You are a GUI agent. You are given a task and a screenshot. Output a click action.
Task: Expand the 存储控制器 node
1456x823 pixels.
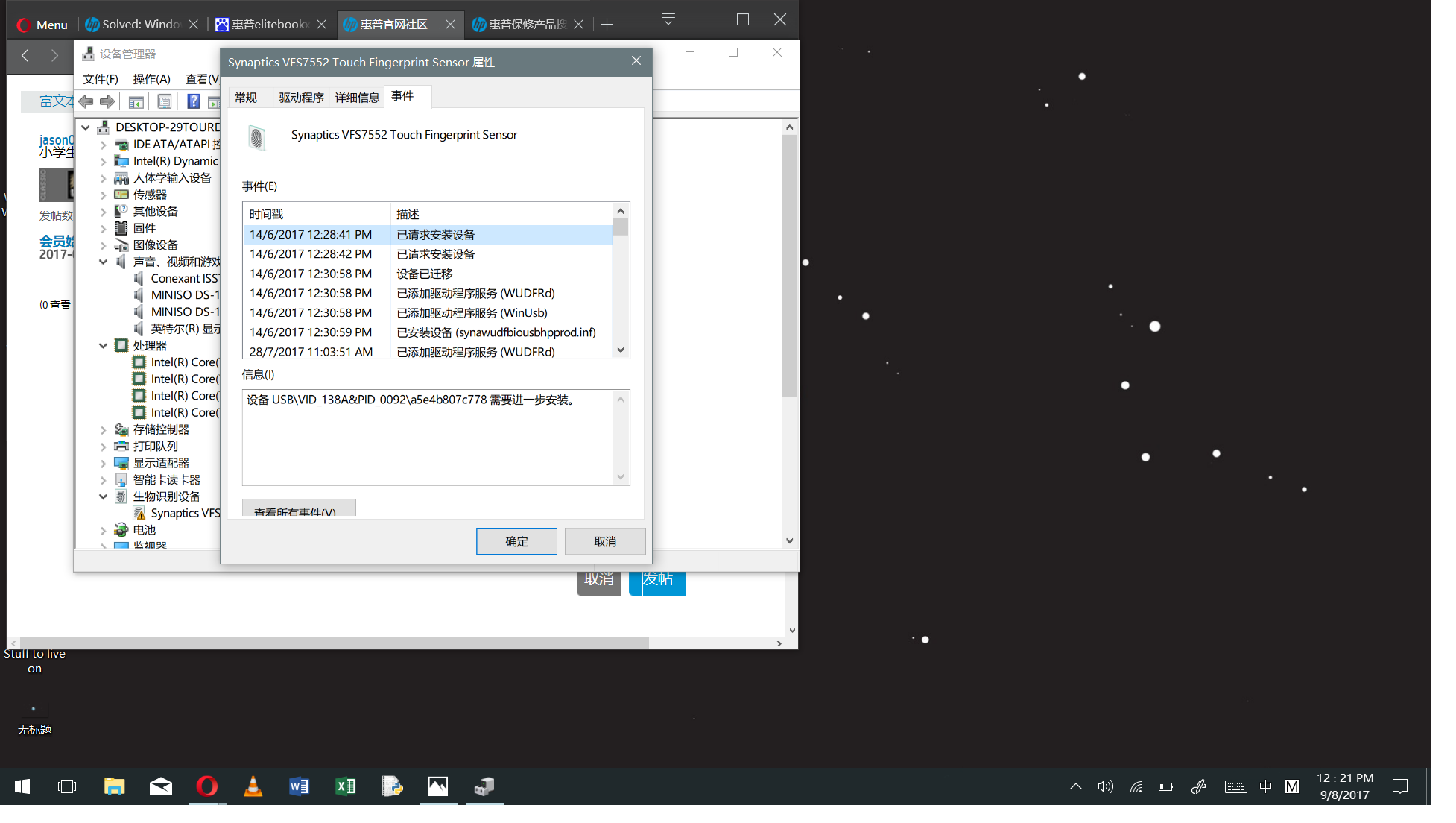tap(103, 429)
